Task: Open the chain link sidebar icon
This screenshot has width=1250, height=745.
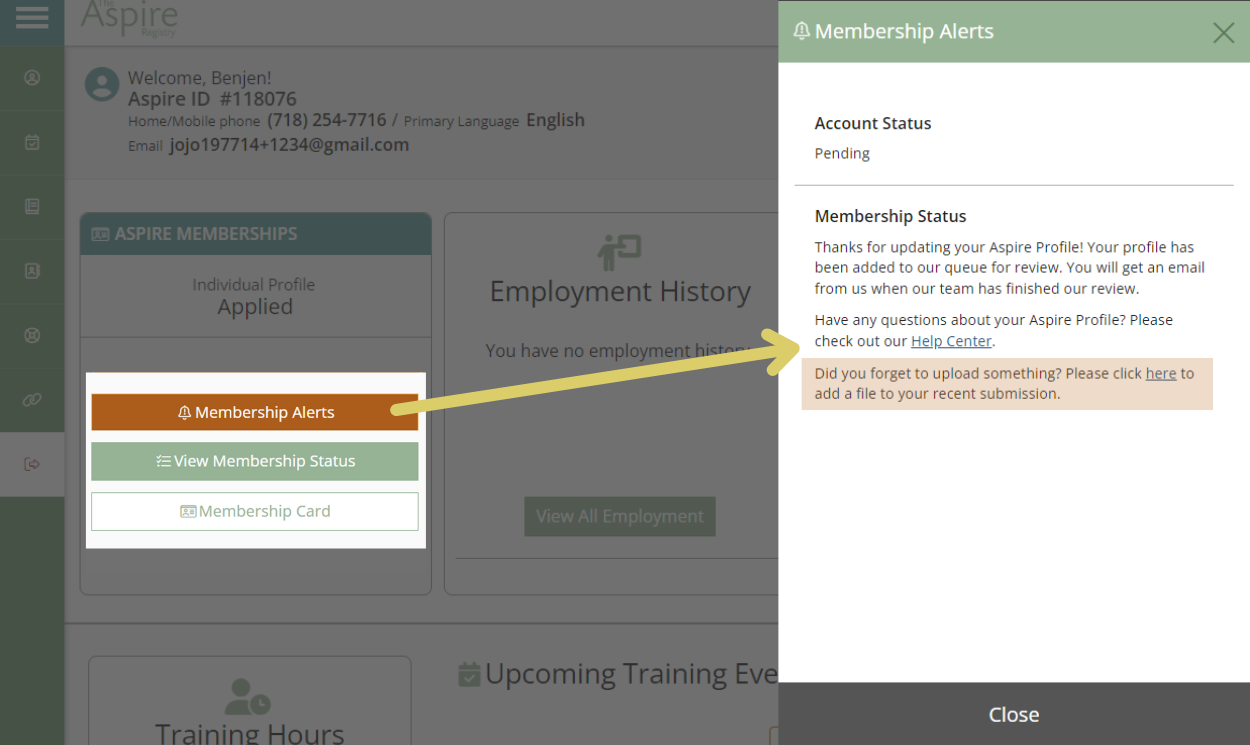Action: pyautogui.click(x=32, y=399)
